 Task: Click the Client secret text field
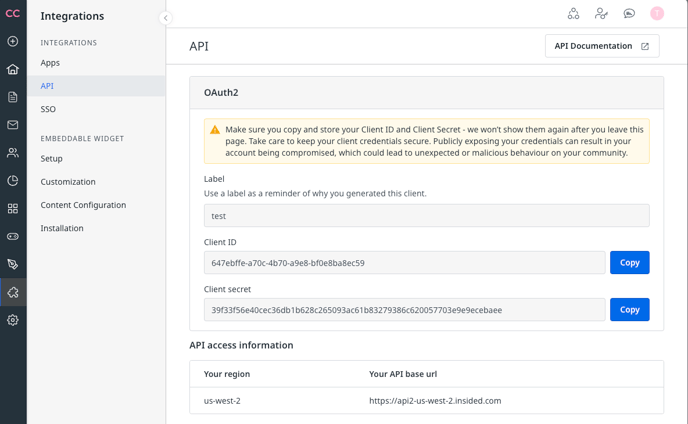click(405, 309)
